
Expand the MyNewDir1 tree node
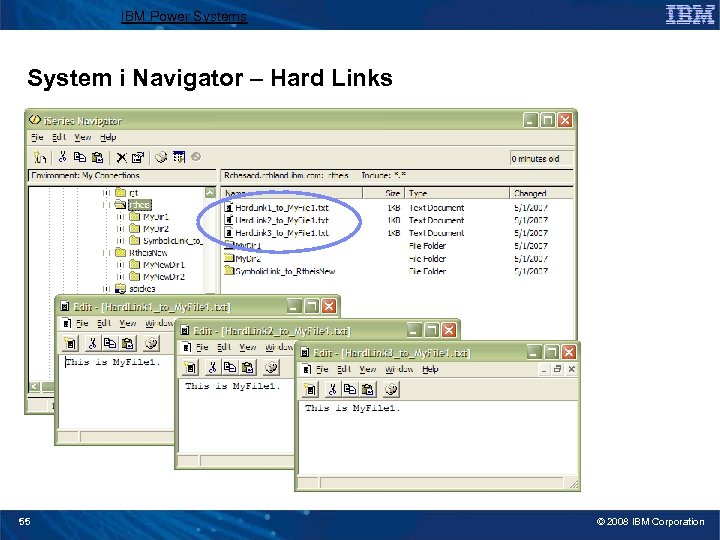coord(120,264)
